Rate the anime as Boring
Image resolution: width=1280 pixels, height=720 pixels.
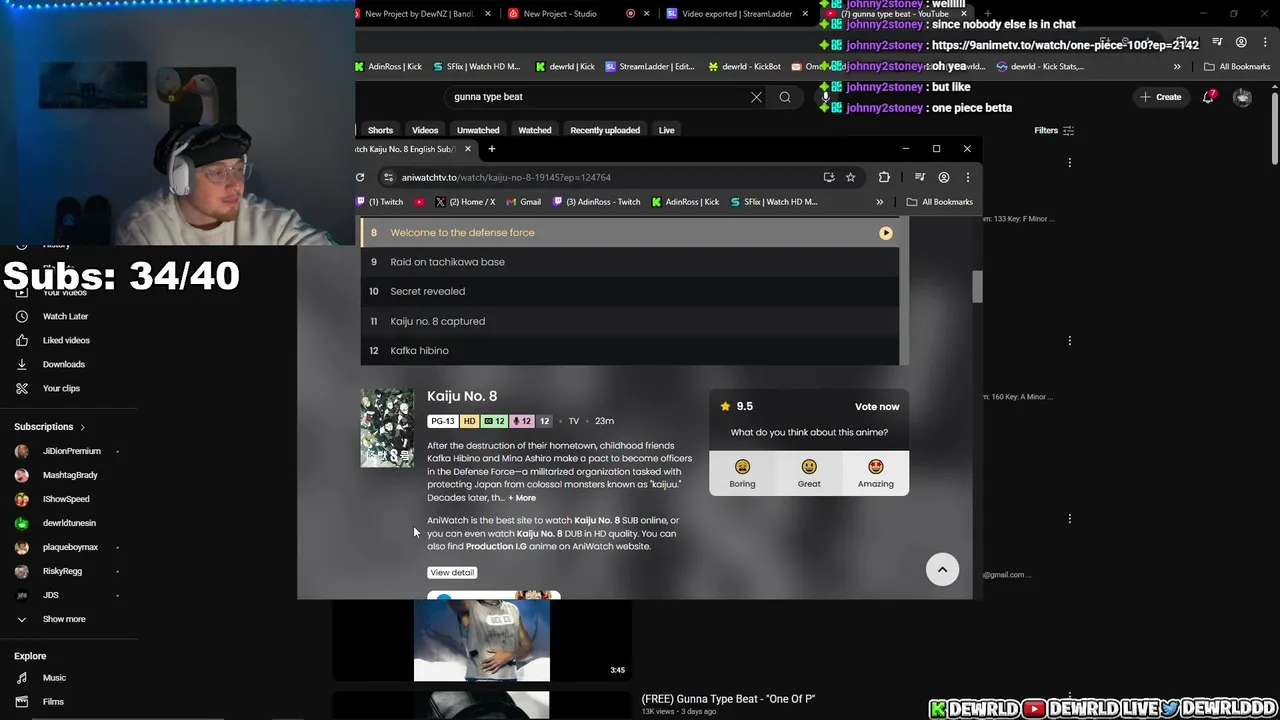point(742,473)
